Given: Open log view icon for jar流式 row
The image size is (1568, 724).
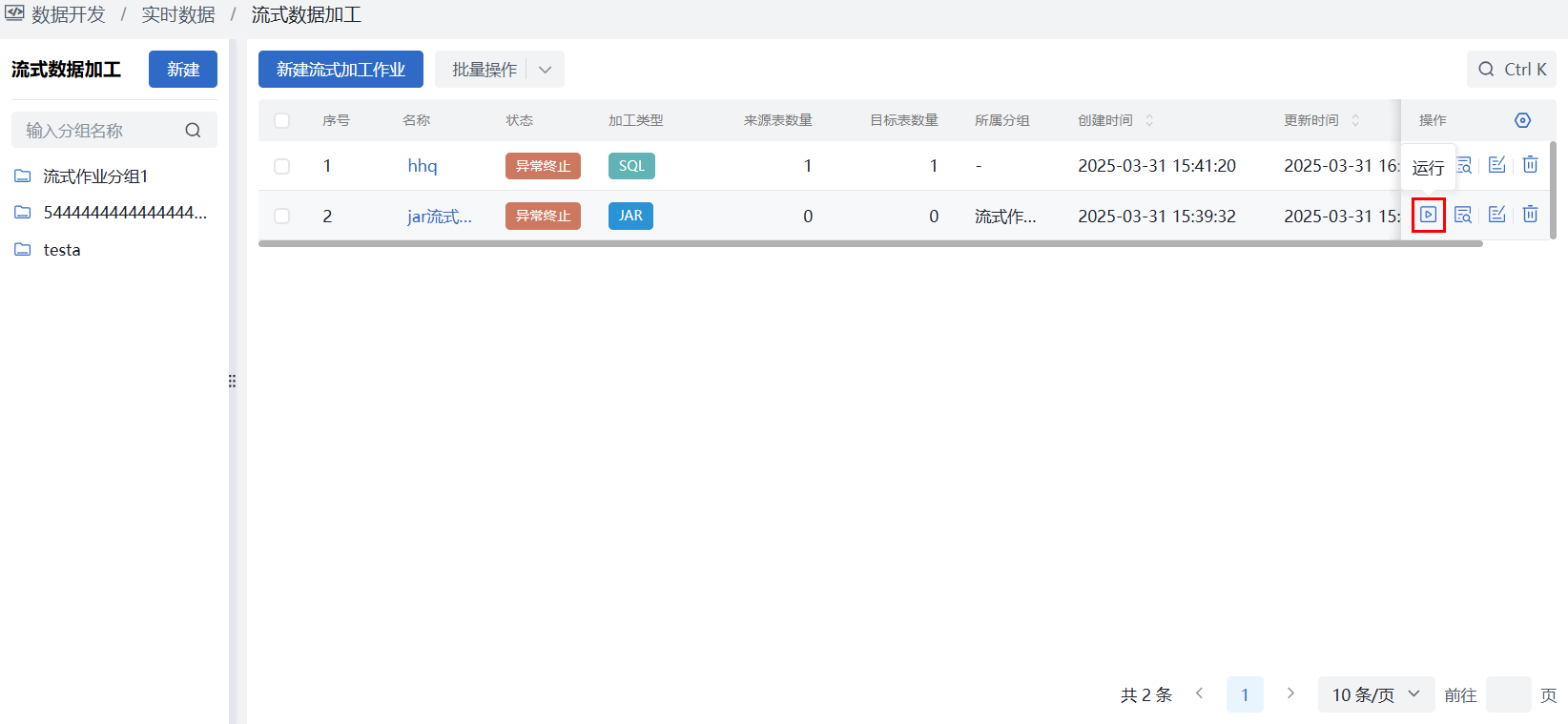Looking at the screenshot, I should coord(1463,215).
